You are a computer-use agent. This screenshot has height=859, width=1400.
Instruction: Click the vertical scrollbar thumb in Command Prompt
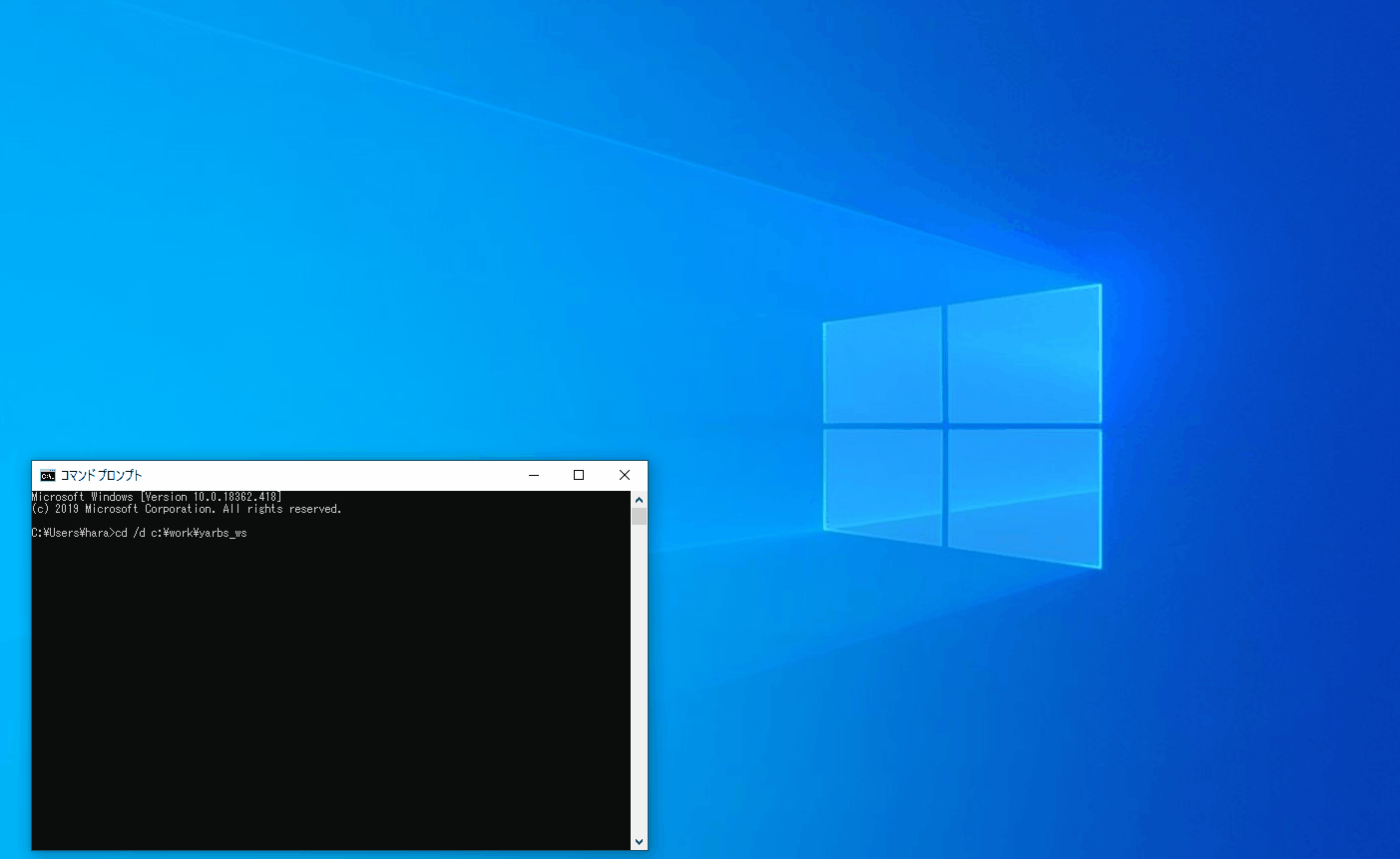point(639,516)
